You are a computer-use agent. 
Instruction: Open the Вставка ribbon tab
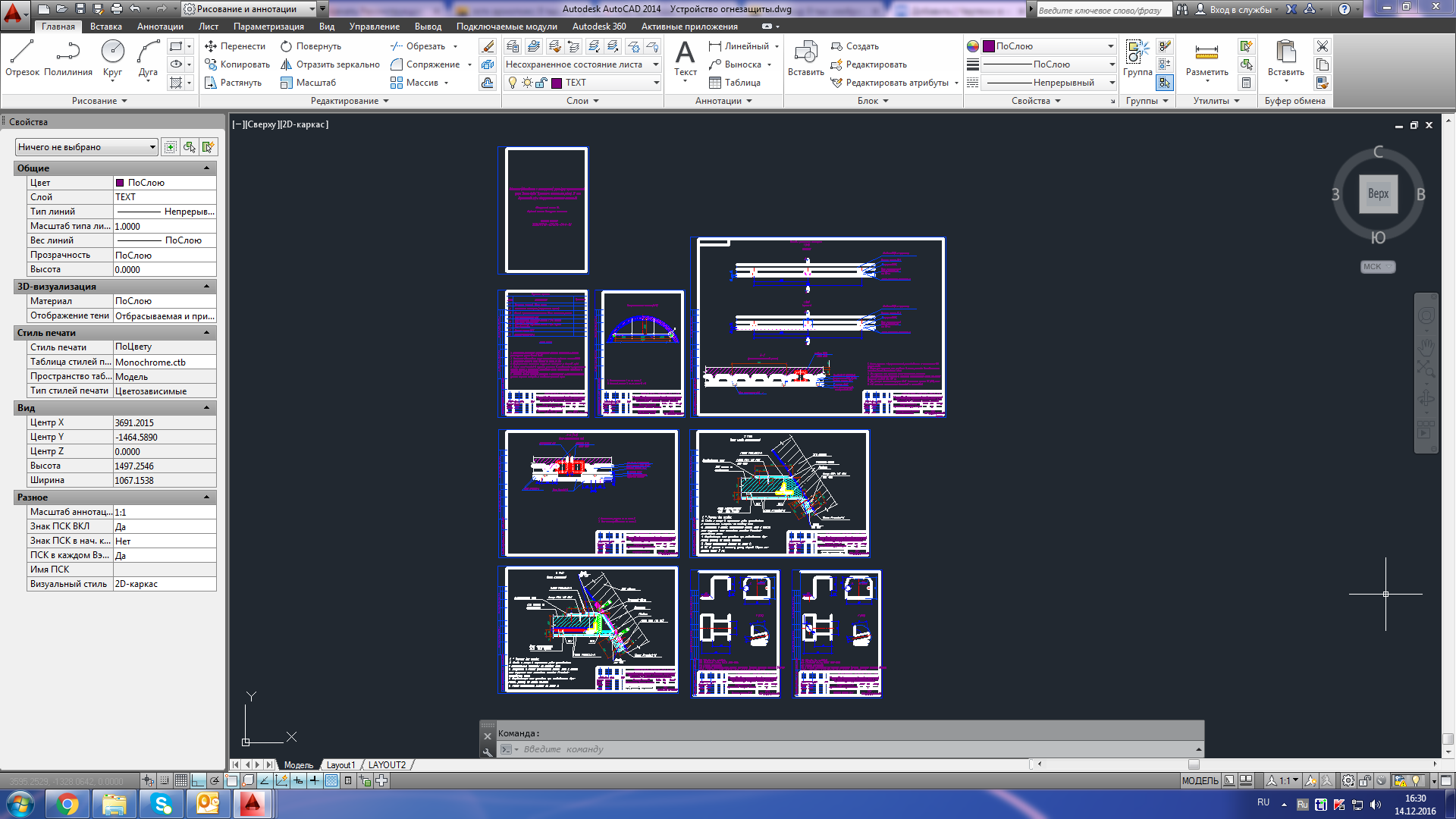[106, 27]
